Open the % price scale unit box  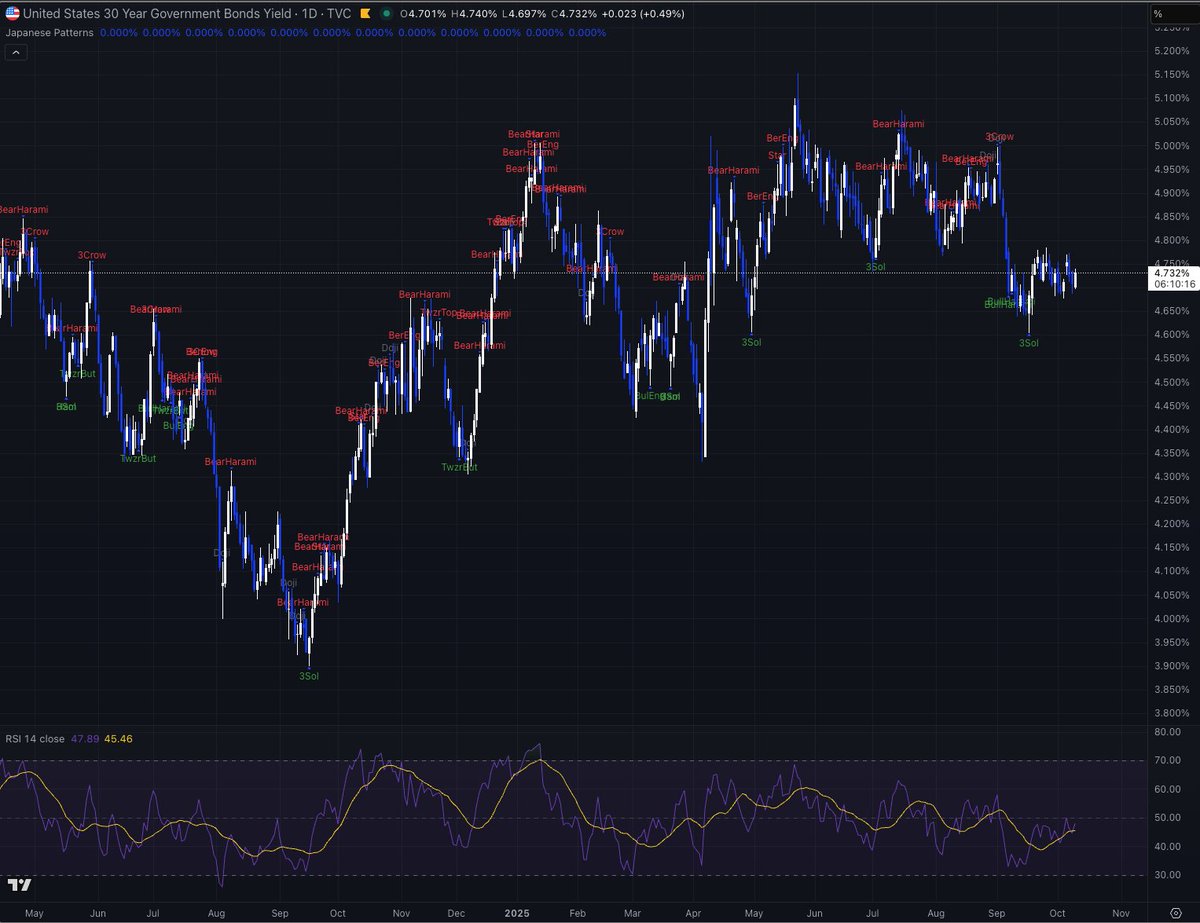[1172, 14]
